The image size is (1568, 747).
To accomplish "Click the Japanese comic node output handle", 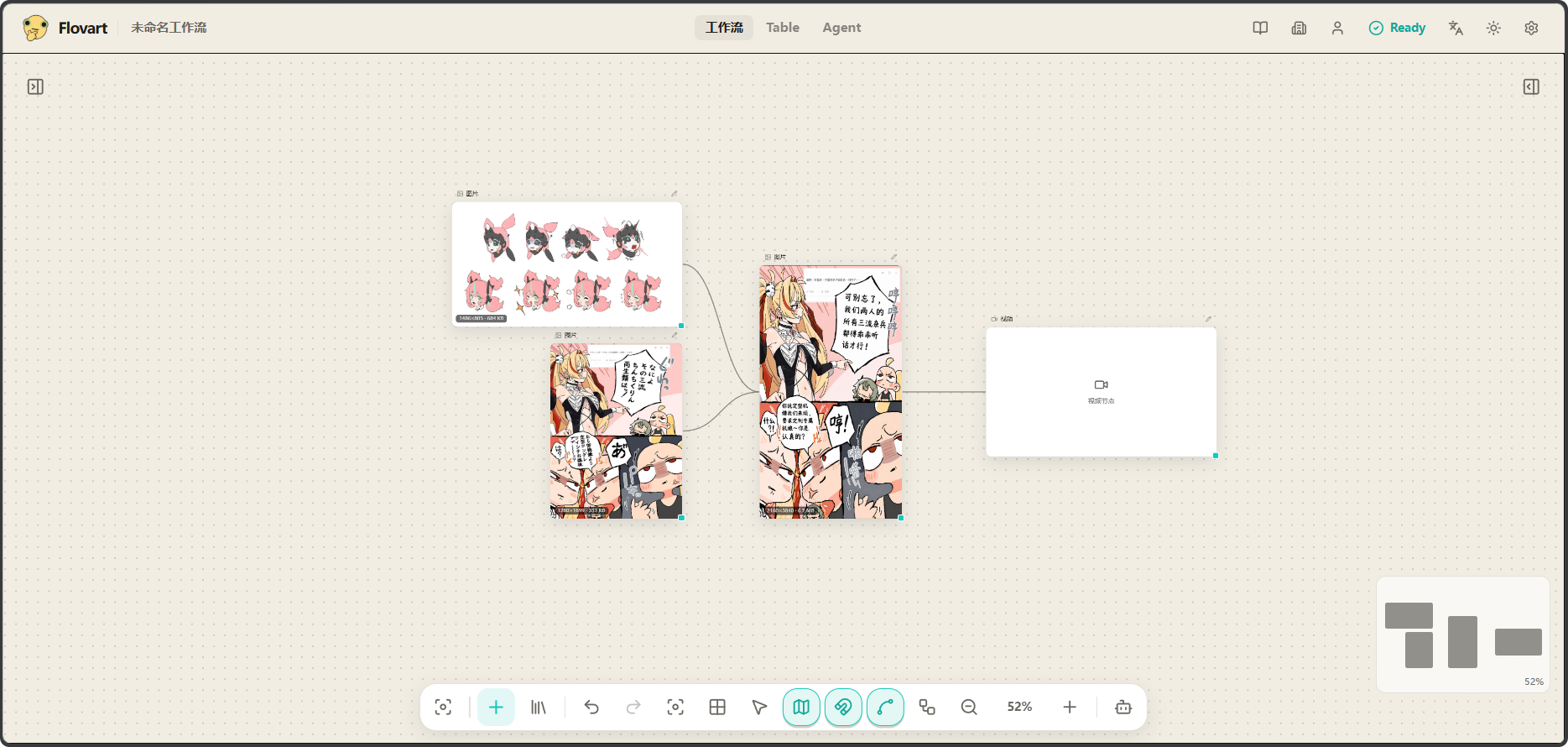I will (681, 518).
